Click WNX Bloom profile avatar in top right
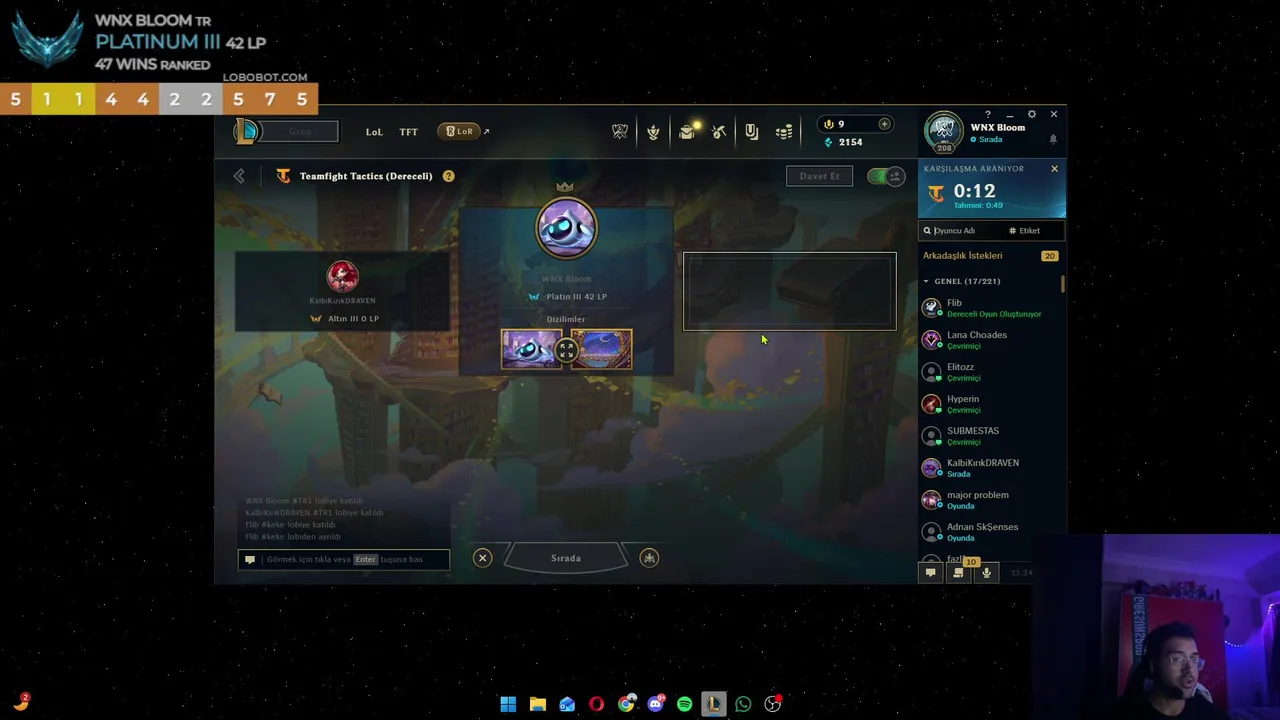The width and height of the screenshot is (1280, 720). pyautogui.click(x=943, y=131)
